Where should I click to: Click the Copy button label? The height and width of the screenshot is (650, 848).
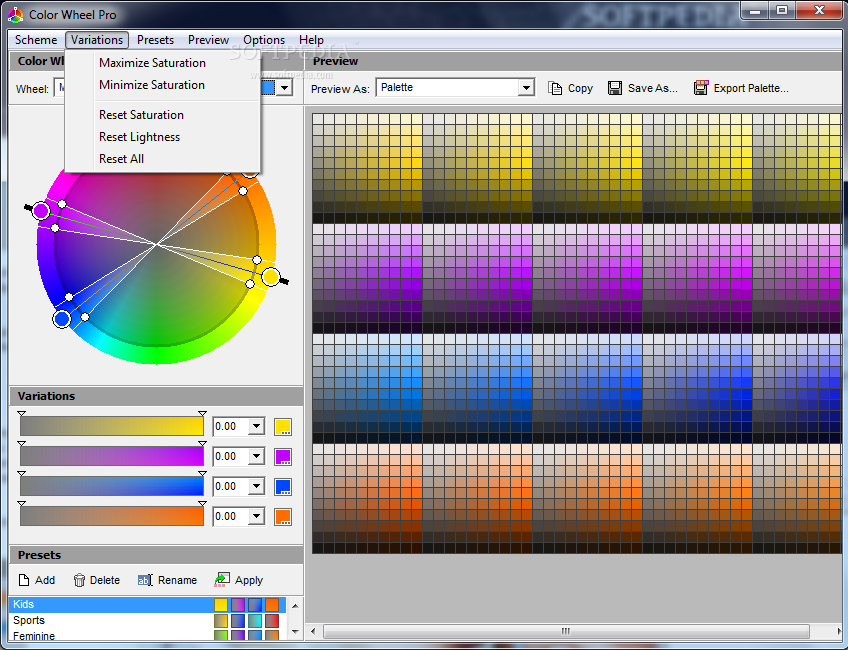(x=580, y=89)
